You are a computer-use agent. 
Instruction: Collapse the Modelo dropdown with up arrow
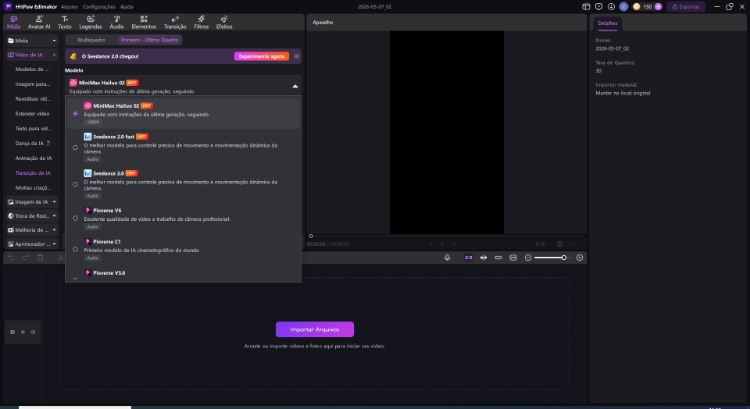295,87
